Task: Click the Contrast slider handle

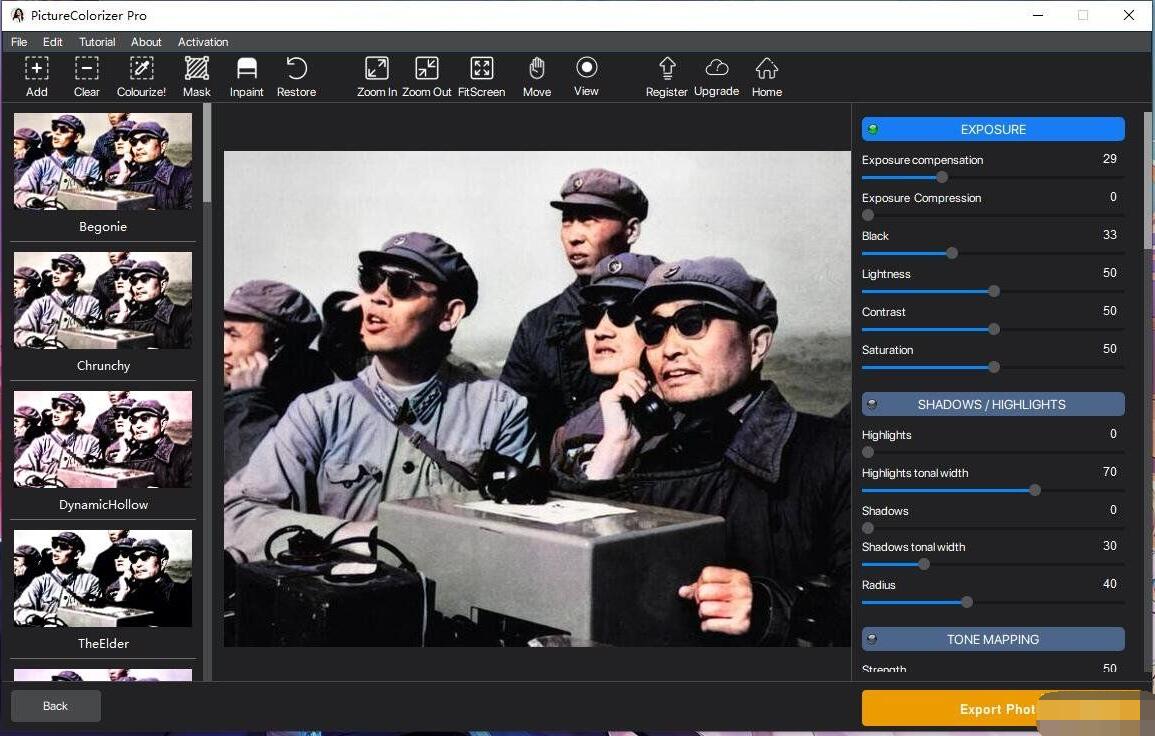Action: 994,329
